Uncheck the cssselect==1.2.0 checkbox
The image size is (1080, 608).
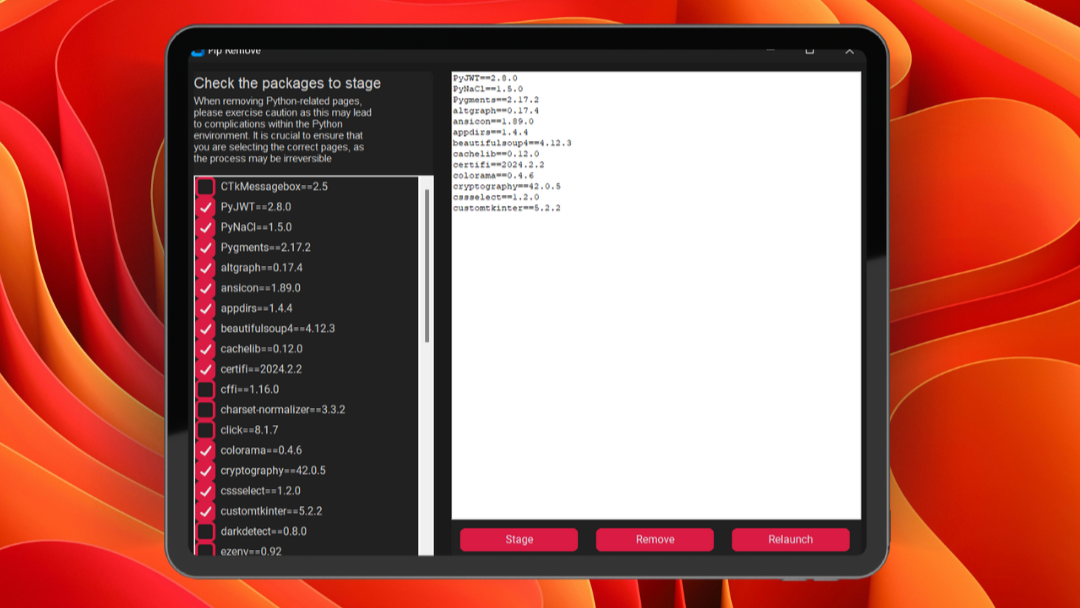[x=205, y=491]
